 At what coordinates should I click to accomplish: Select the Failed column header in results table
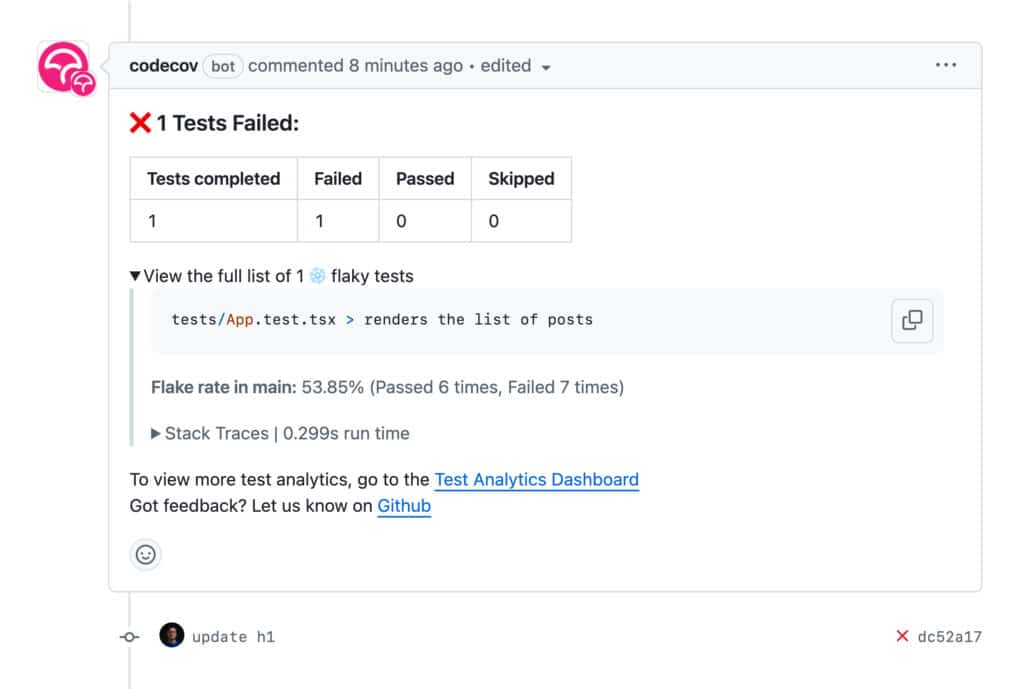click(x=337, y=178)
